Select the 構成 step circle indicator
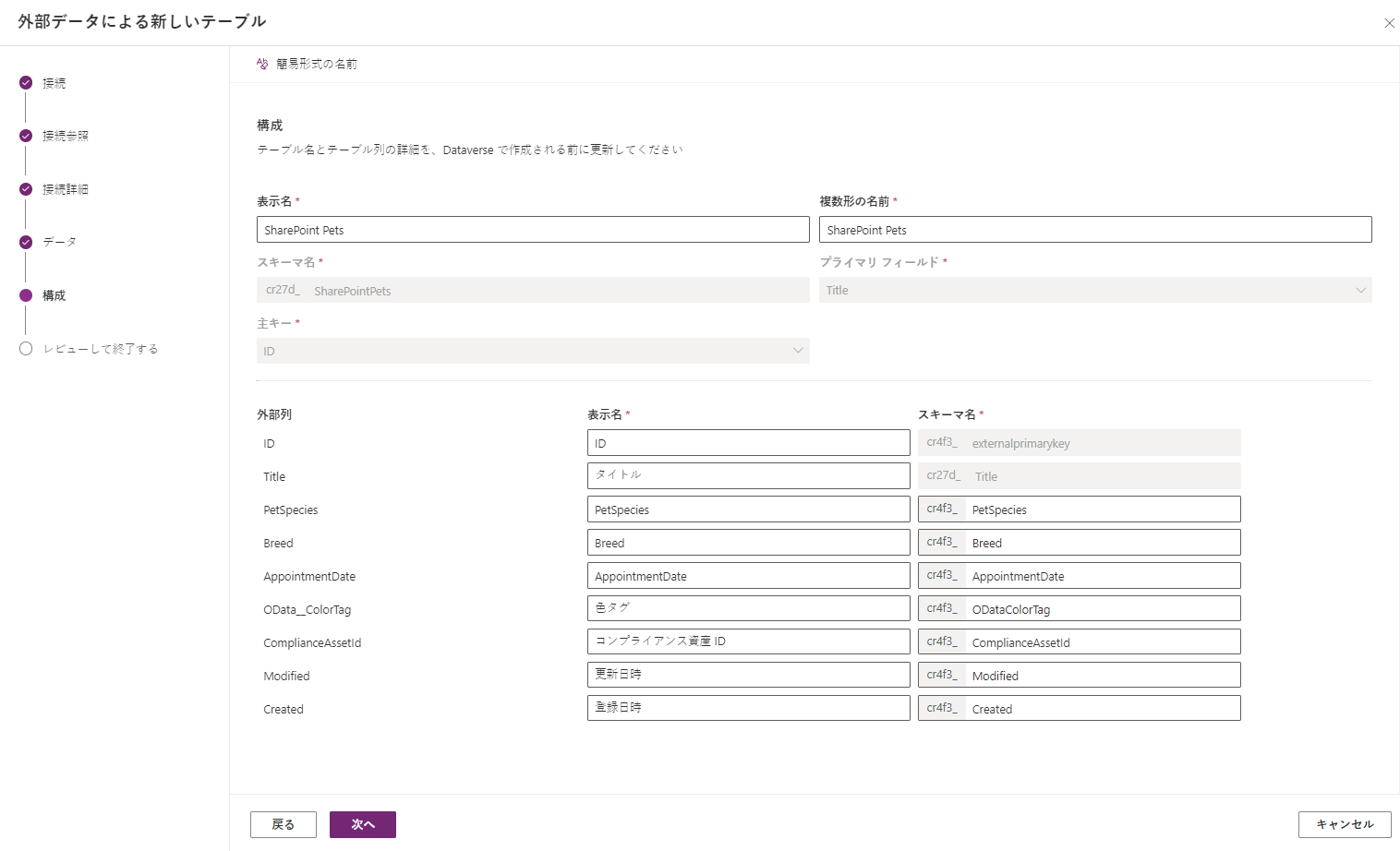Viewport: 1400px width, 851px height. pyautogui.click(x=26, y=295)
